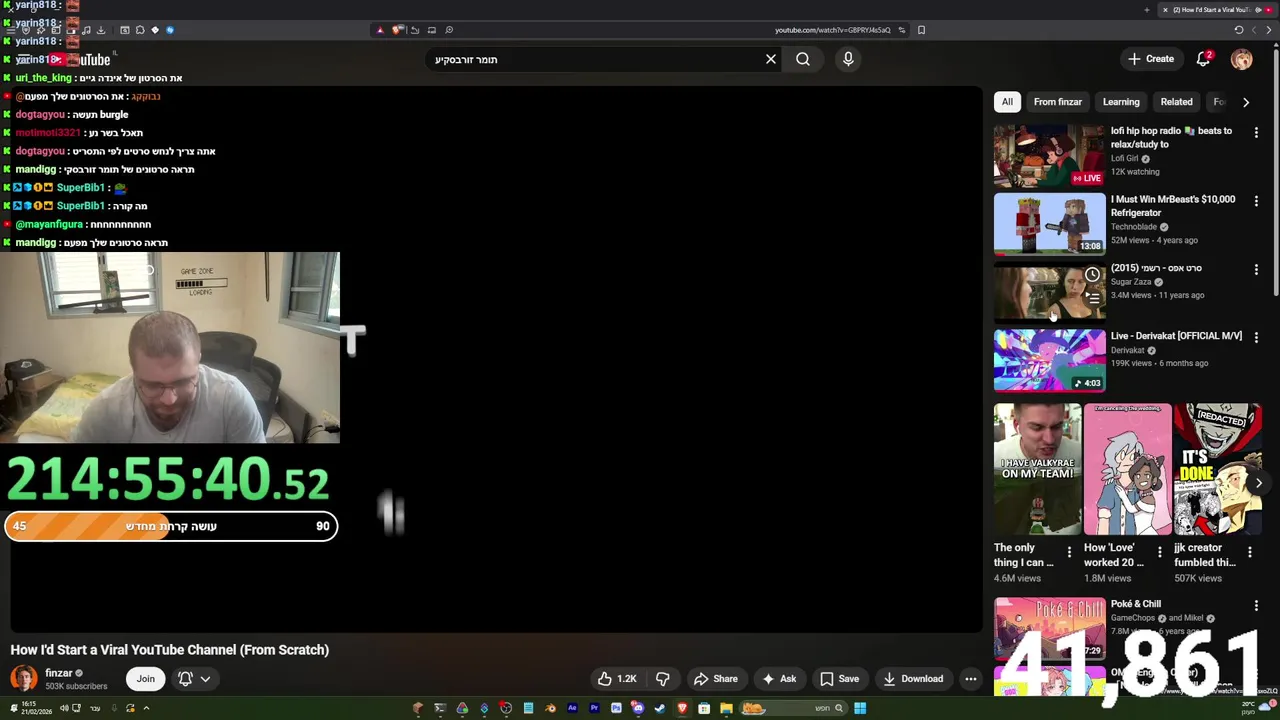Open options menu for MrBeast Refrigerator video
The image size is (1280, 720).
(1256, 200)
